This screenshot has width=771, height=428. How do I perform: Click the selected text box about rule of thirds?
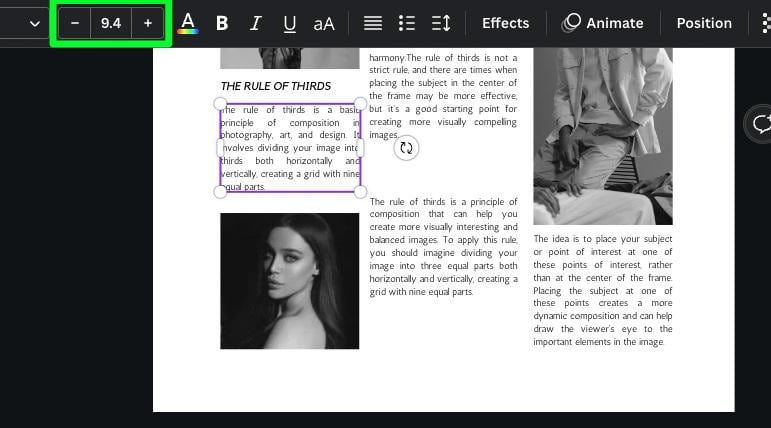[x=290, y=148]
